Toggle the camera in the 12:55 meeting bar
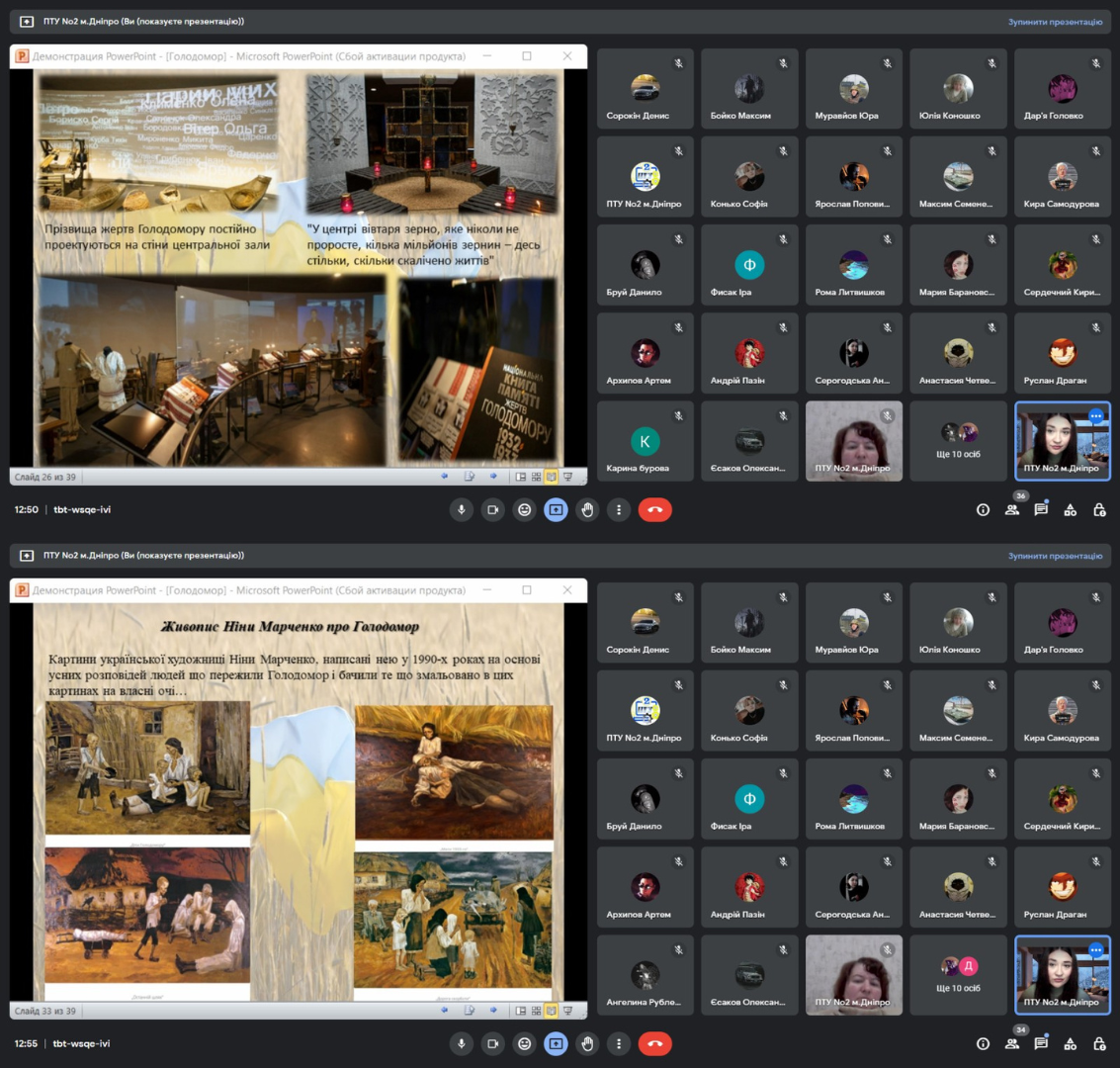Screen dimensions: 1120x1068 [x=493, y=1043]
